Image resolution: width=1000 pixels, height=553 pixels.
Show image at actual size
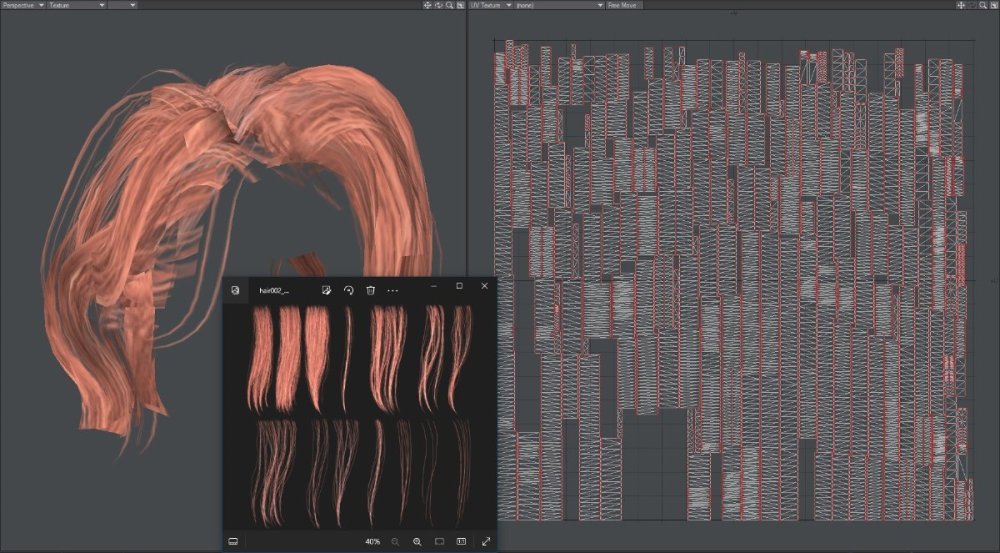(x=462, y=541)
